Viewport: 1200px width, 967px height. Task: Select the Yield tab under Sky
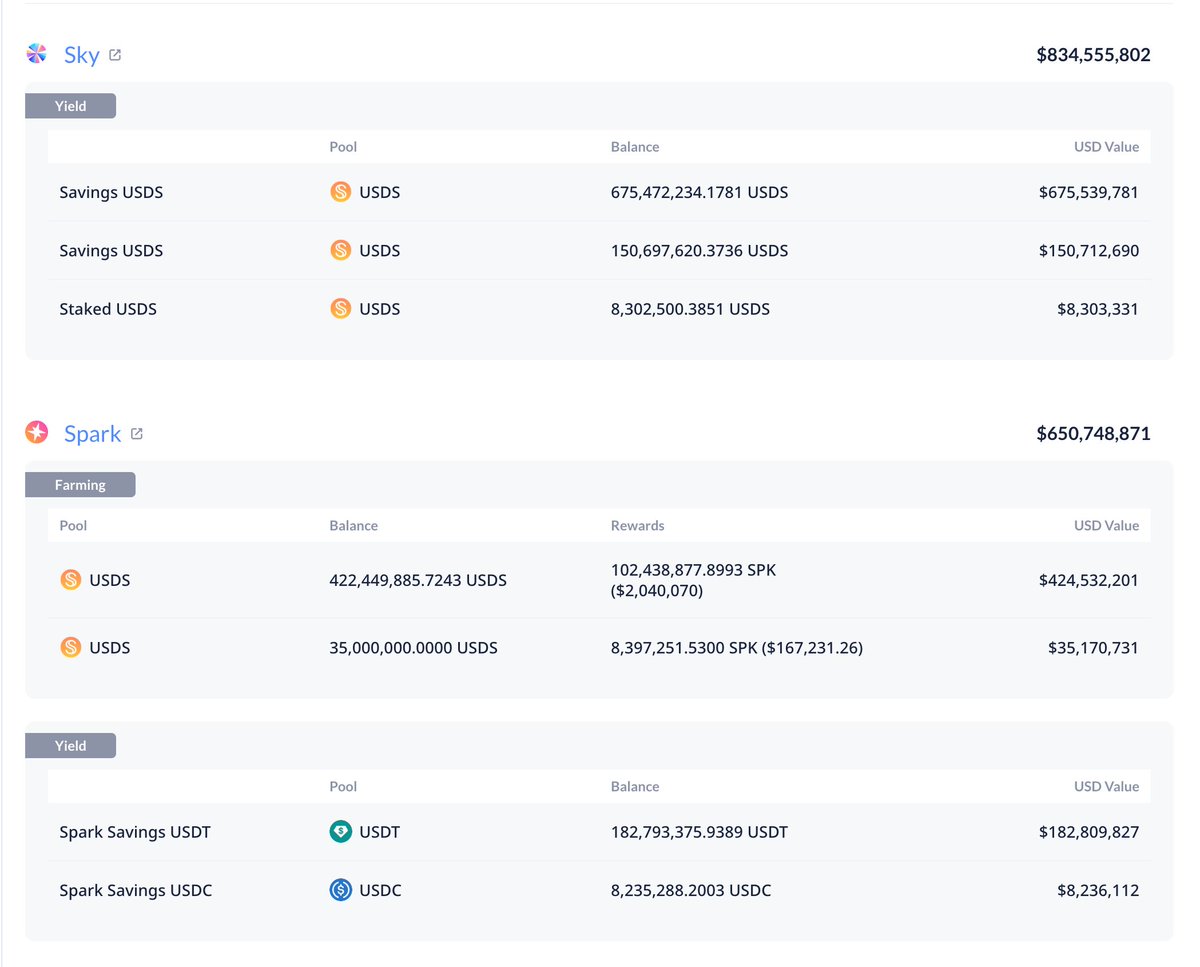click(70, 106)
